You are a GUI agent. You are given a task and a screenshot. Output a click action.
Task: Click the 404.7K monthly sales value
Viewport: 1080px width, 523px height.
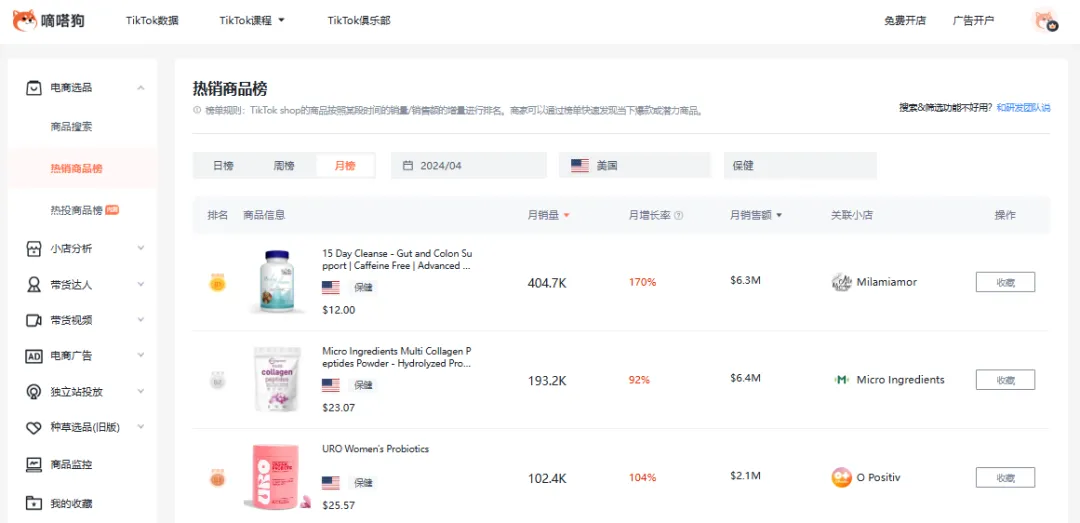pyautogui.click(x=547, y=283)
